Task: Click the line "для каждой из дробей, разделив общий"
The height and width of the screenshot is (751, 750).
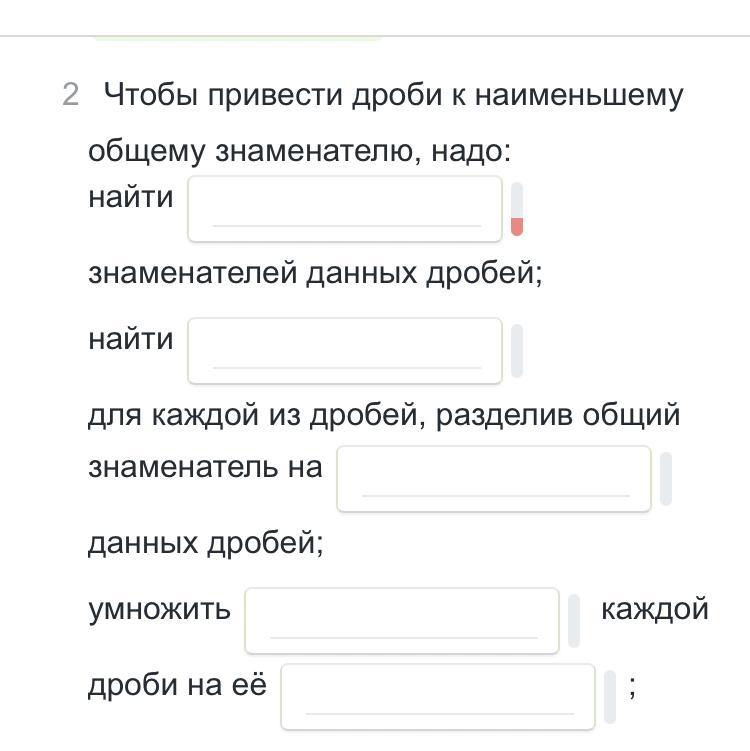Action: (384, 413)
